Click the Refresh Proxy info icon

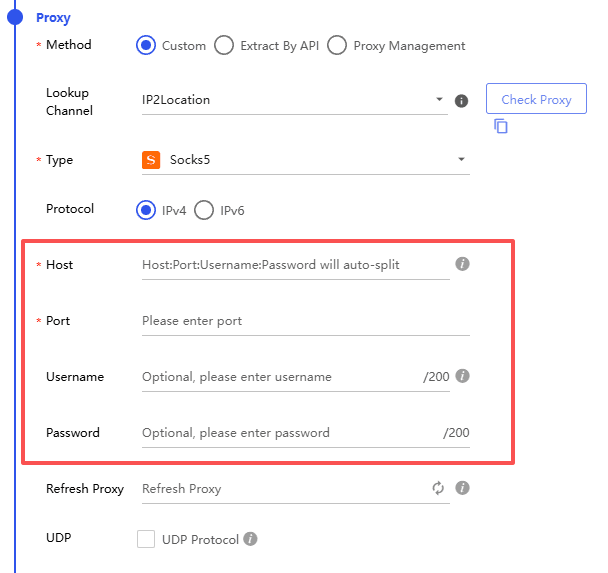pos(462,489)
